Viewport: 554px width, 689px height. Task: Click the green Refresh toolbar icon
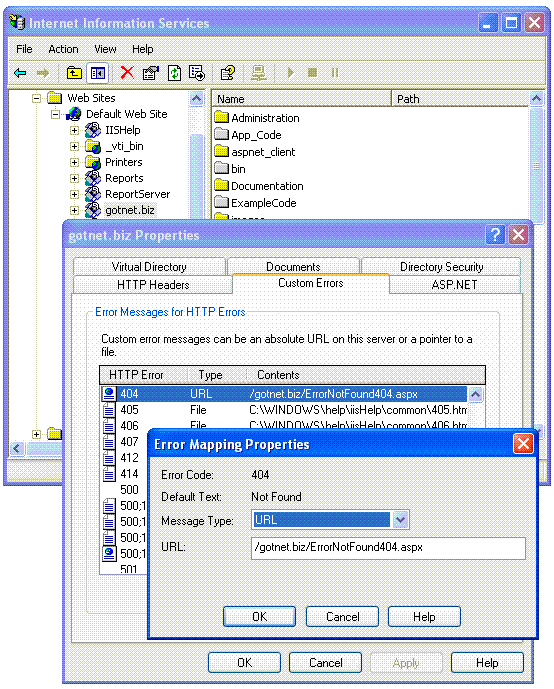click(174, 73)
